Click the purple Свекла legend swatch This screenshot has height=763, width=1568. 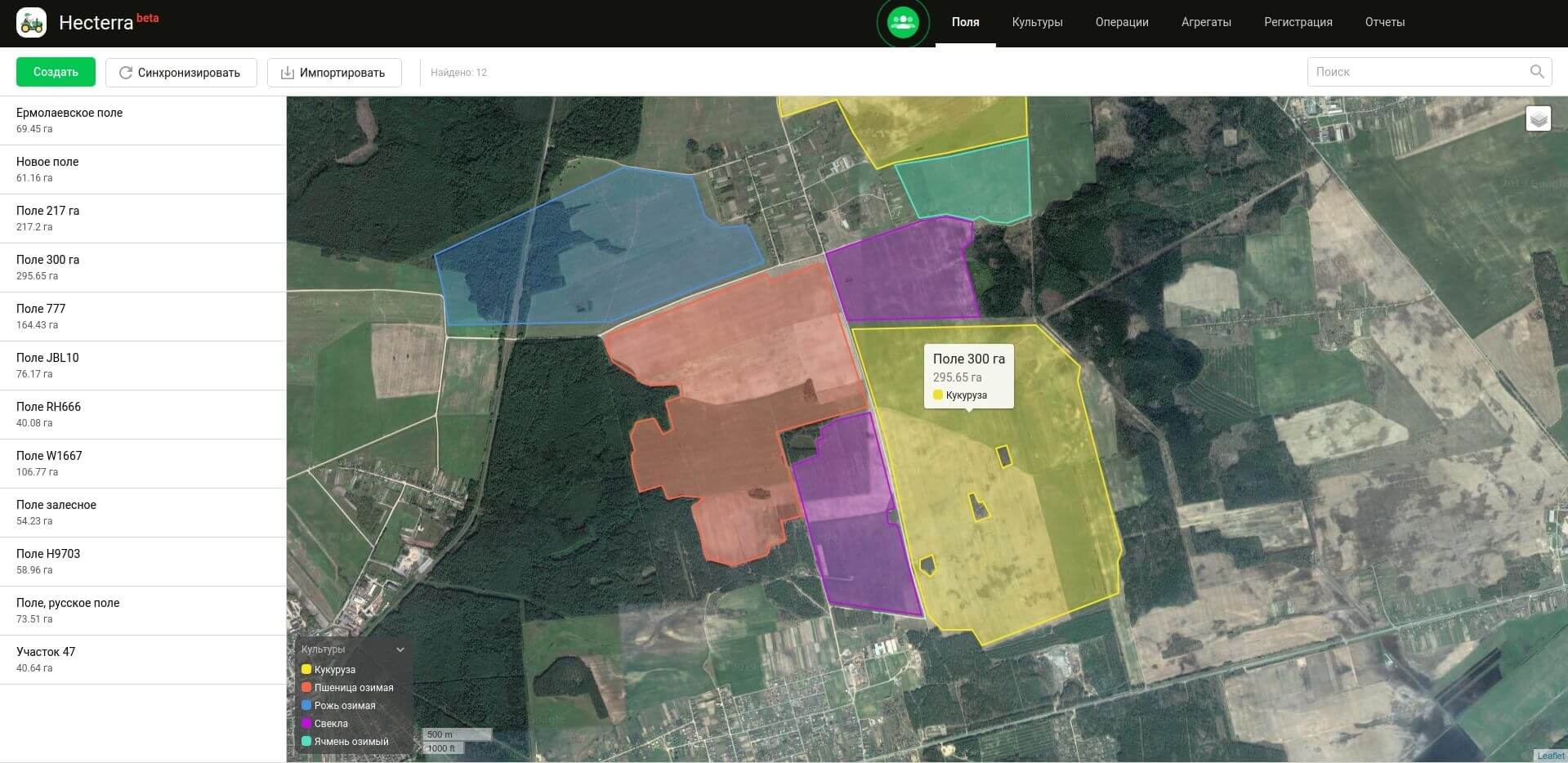point(306,723)
